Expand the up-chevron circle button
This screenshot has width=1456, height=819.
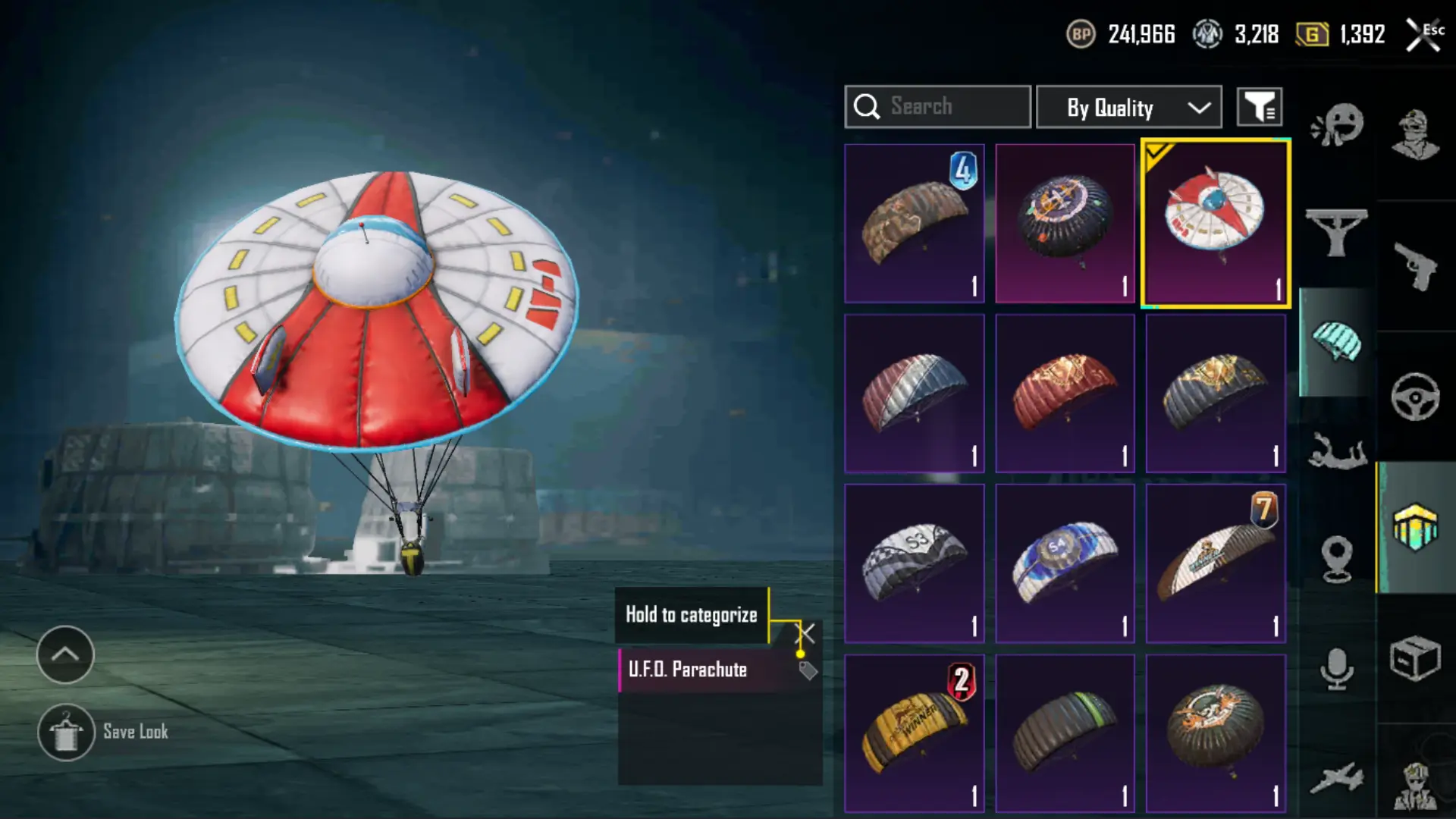65,654
